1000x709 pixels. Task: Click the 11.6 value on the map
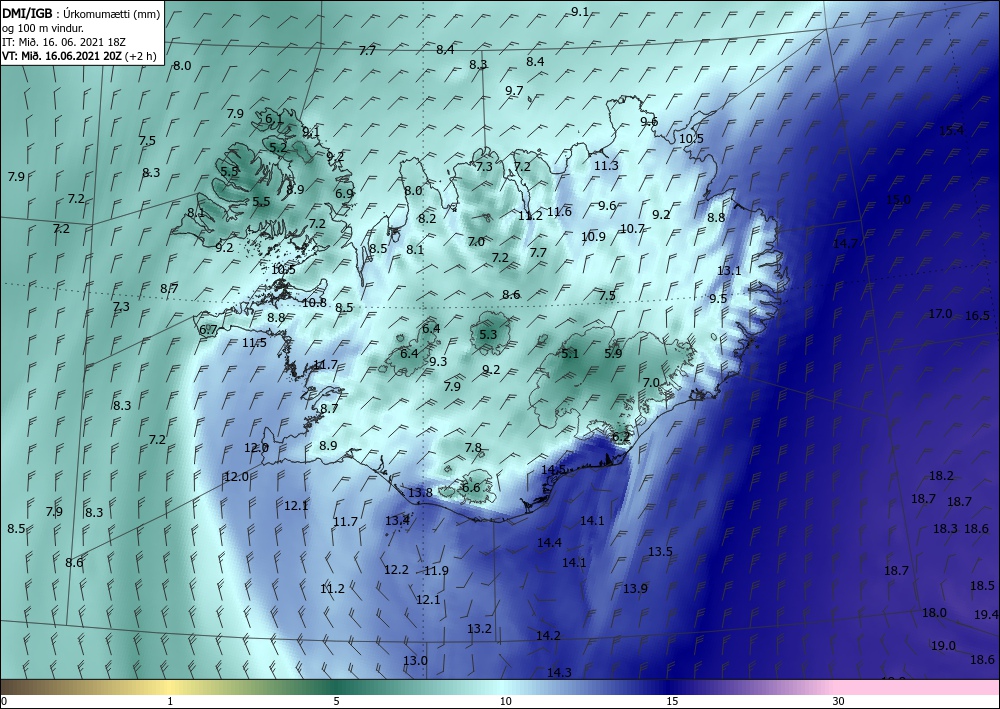pyautogui.click(x=559, y=212)
